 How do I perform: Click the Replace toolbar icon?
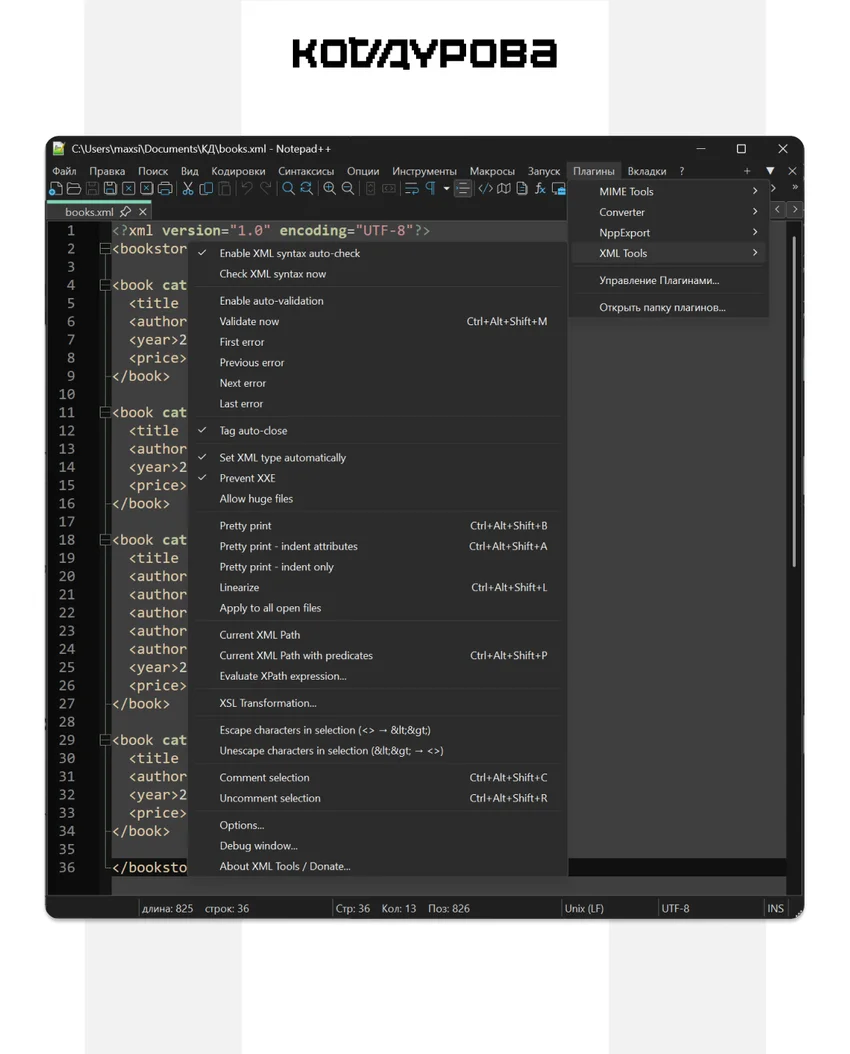point(306,189)
